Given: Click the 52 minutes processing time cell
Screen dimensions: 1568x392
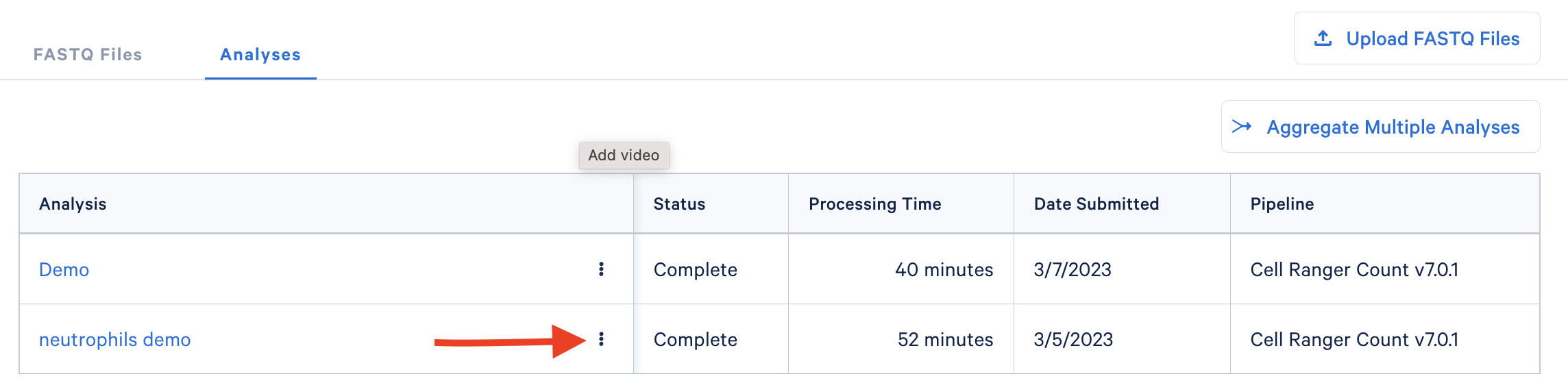Looking at the screenshot, I should click(945, 339).
